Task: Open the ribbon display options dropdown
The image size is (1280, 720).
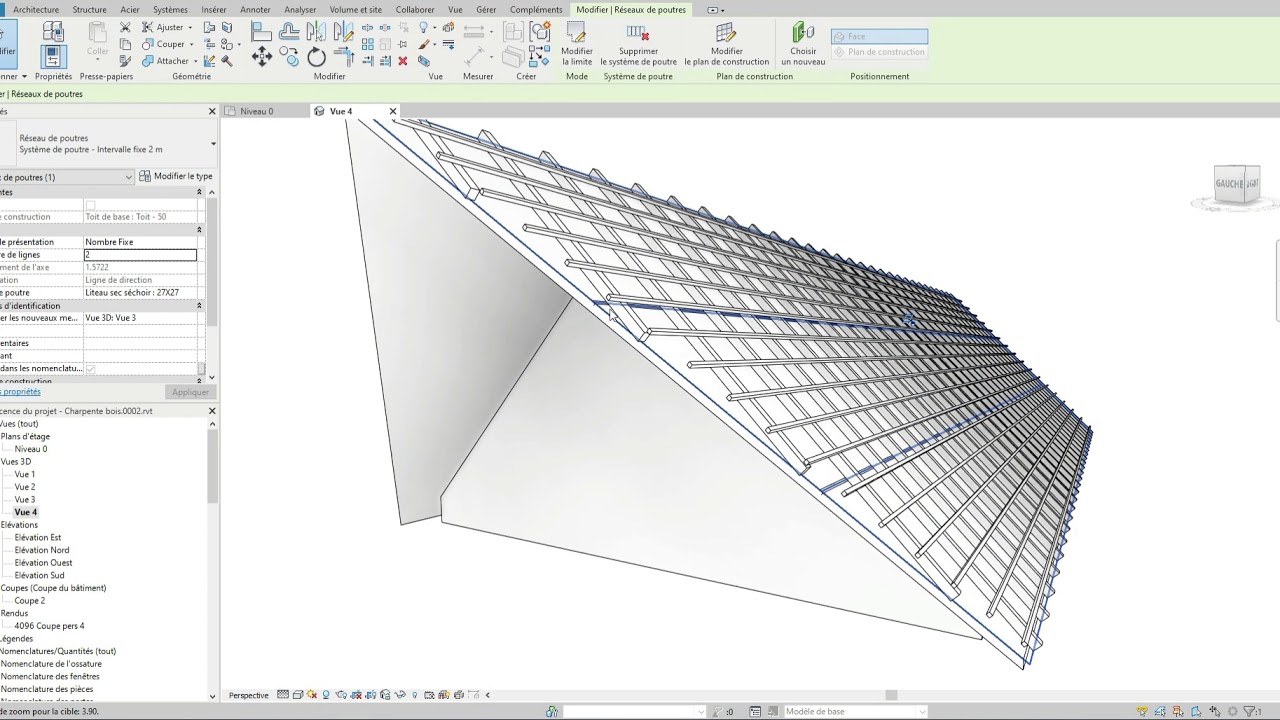Action: (716, 10)
